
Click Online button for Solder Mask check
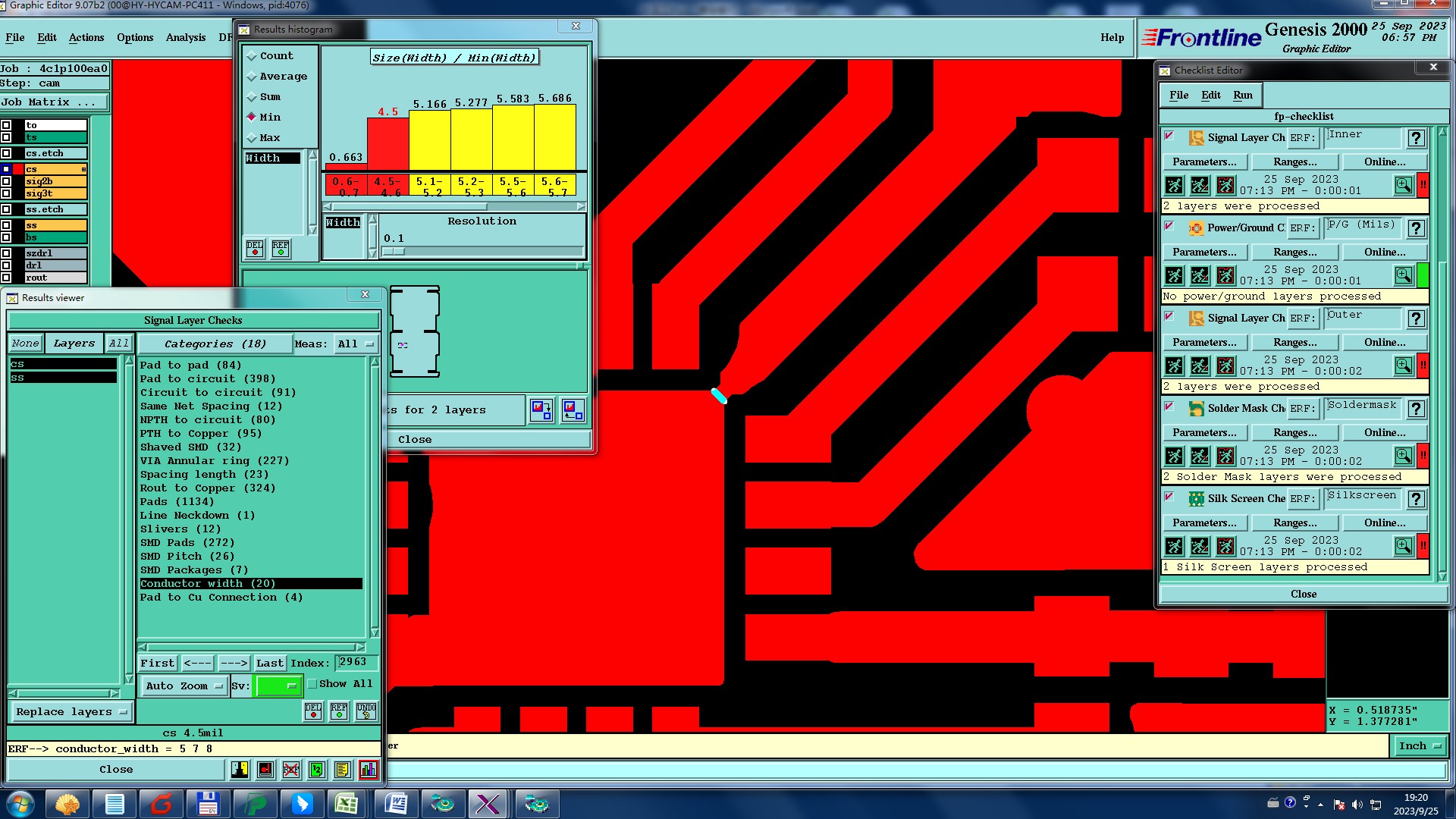[x=1385, y=433]
